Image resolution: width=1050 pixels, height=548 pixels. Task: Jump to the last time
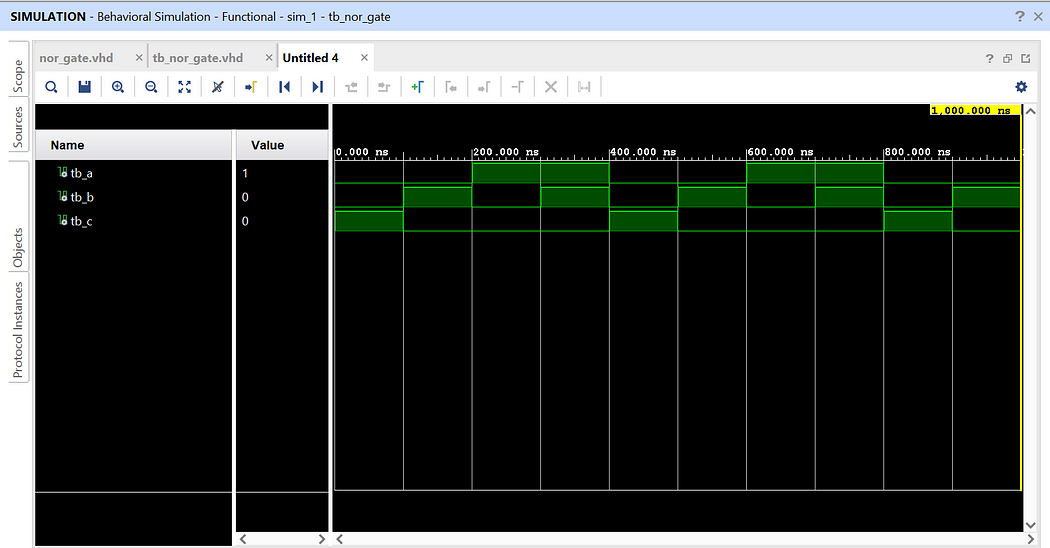pos(317,86)
